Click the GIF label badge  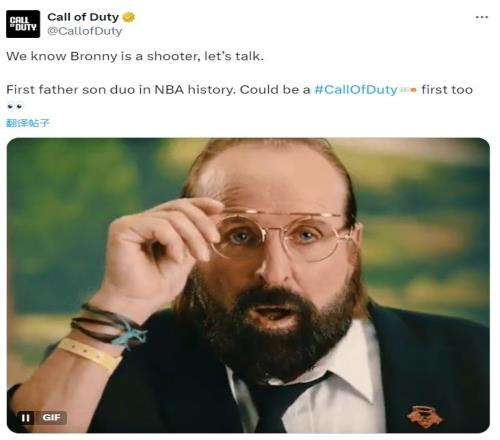tap(51, 418)
